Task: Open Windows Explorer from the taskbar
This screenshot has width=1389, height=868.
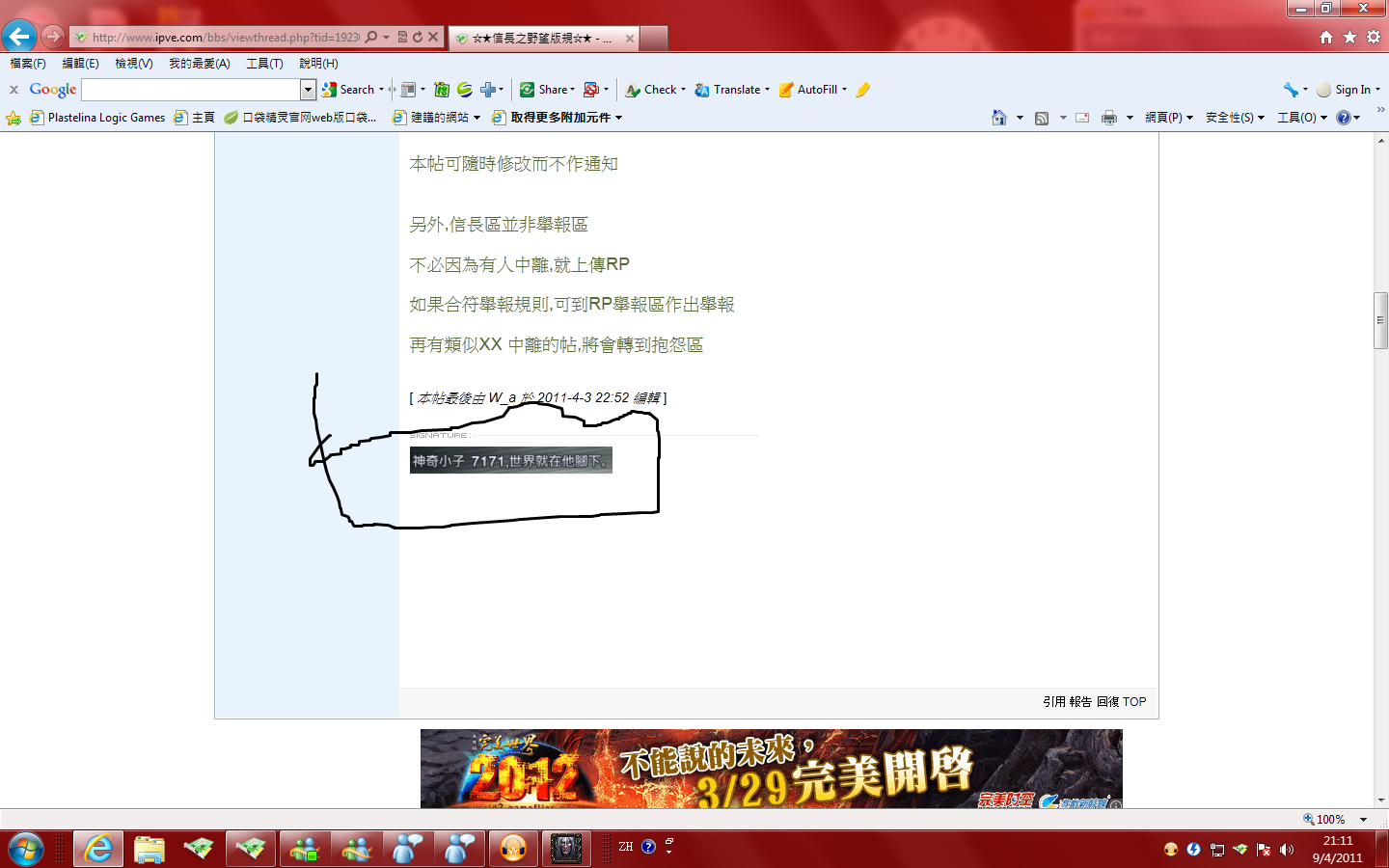Action: (150, 849)
